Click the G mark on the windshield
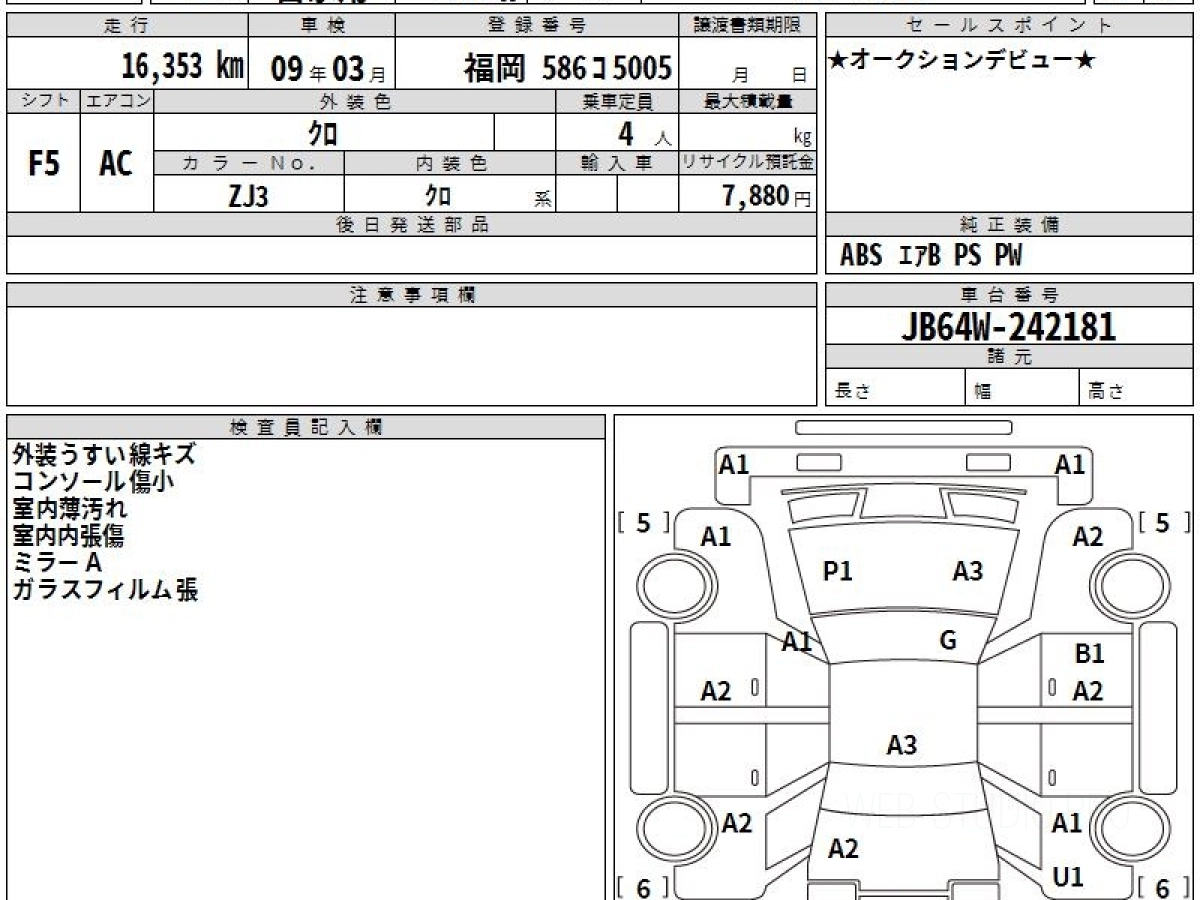Image resolution: width=1200 pixels, height=900 pixels. coord(948,641)
